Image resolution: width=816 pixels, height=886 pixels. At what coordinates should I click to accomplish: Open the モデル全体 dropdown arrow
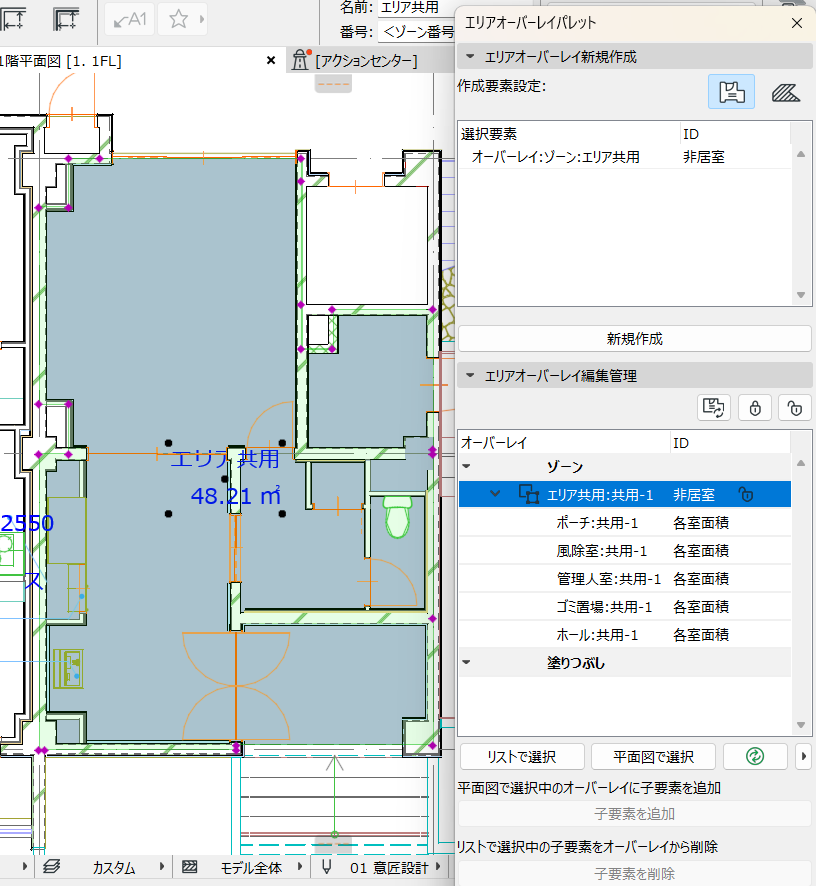coord(300,866)
